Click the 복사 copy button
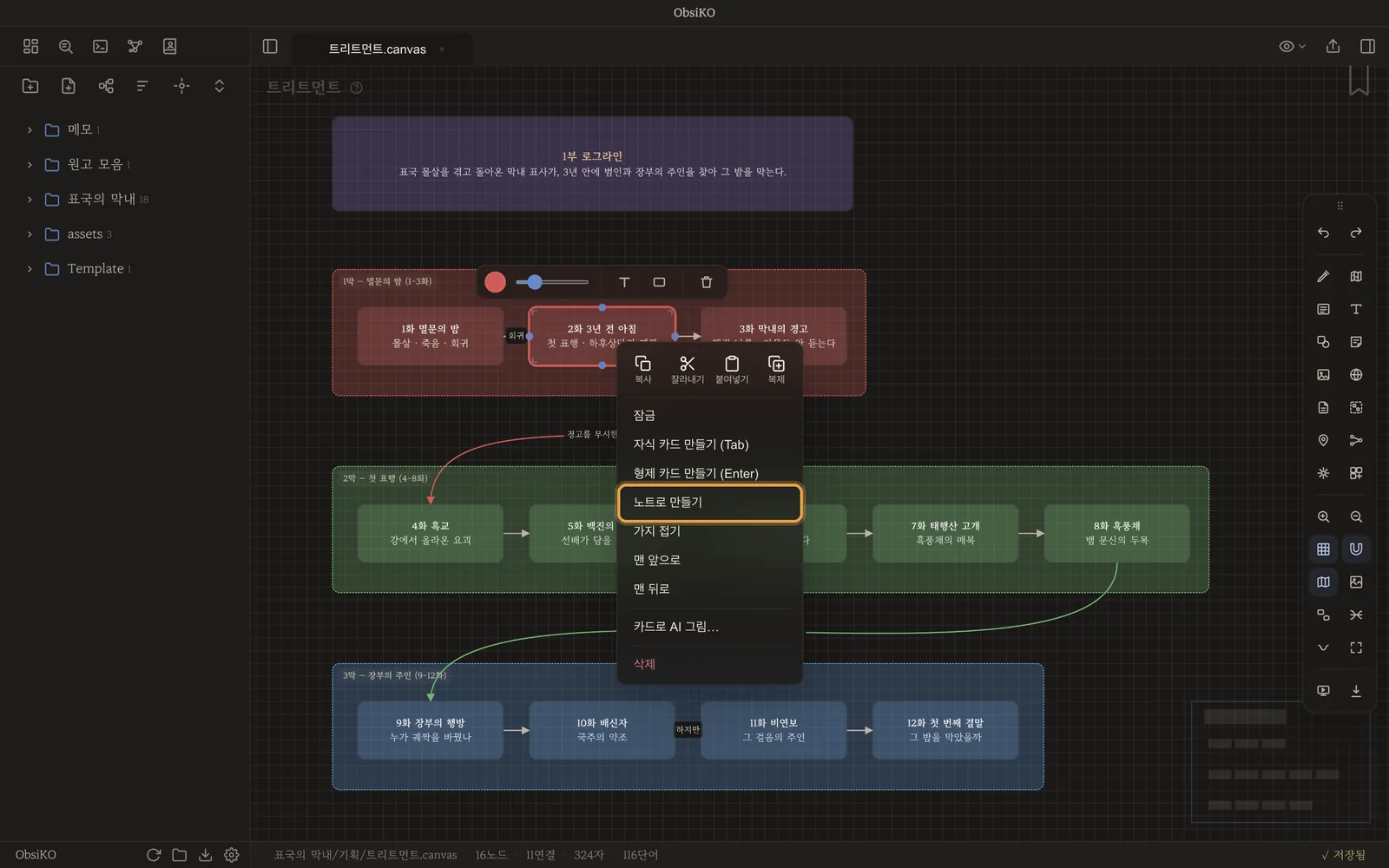Viewport: 1389px width, 868px height. click(x=643, y=369)
